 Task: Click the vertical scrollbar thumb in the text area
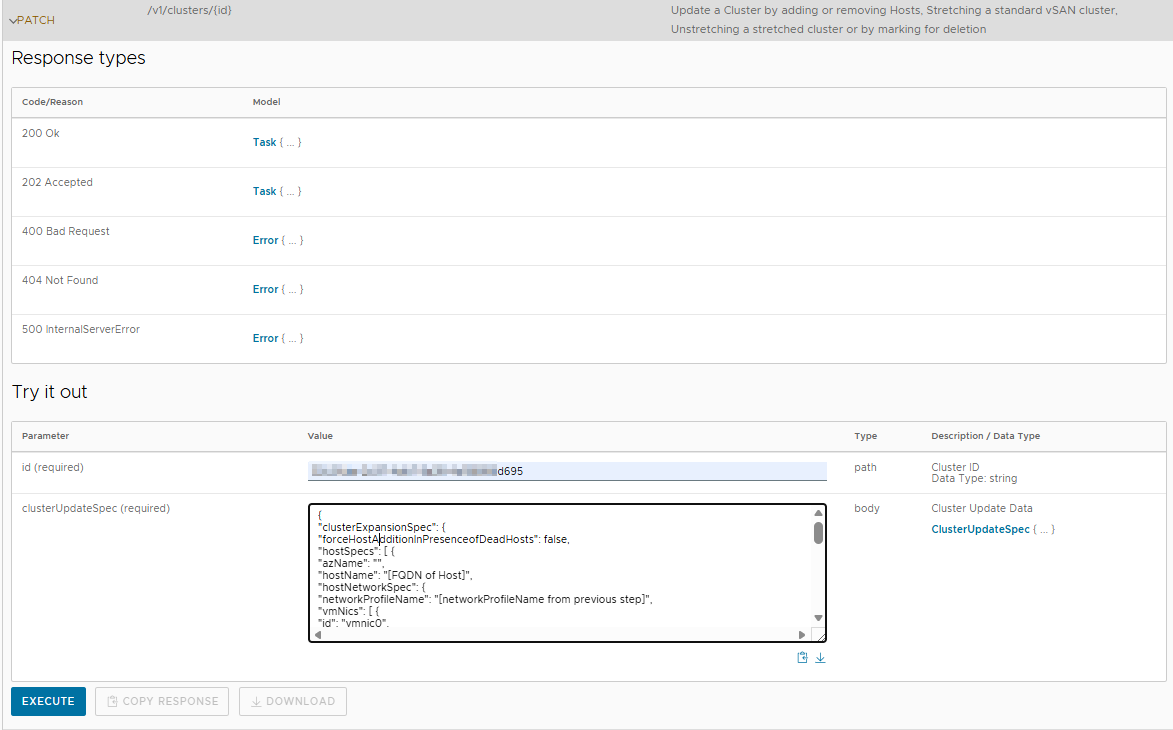pos(818,533)
